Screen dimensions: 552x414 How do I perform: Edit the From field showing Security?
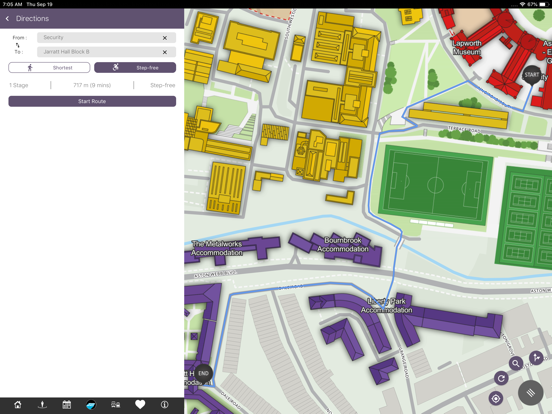(106, 37)
